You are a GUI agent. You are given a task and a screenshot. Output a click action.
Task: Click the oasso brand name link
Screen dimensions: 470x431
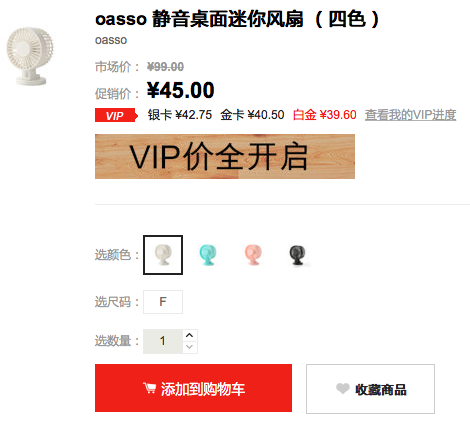[x=111, y=40]
